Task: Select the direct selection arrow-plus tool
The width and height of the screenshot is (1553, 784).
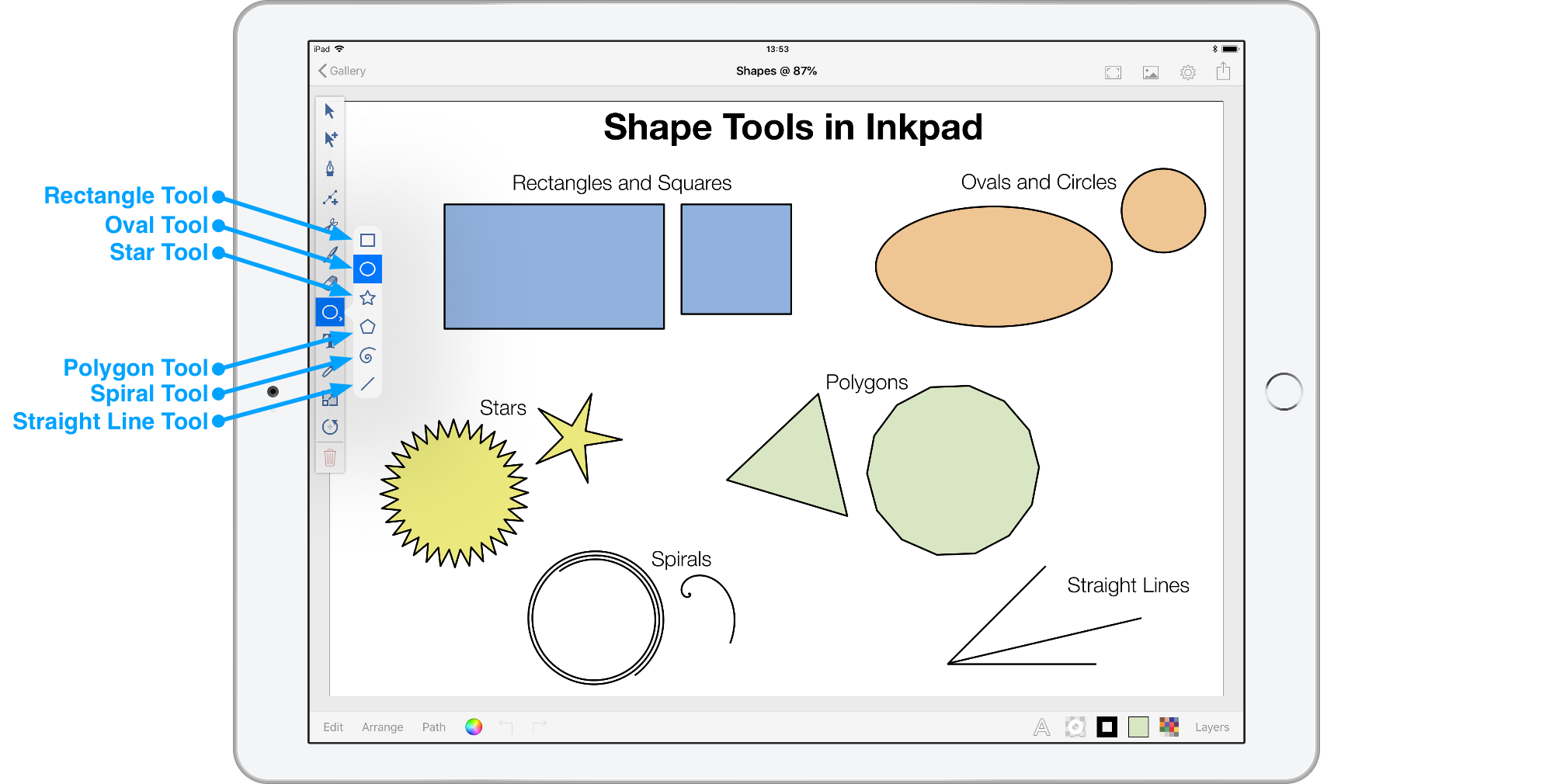Action: pyautogui.click(x=330, y=139)
